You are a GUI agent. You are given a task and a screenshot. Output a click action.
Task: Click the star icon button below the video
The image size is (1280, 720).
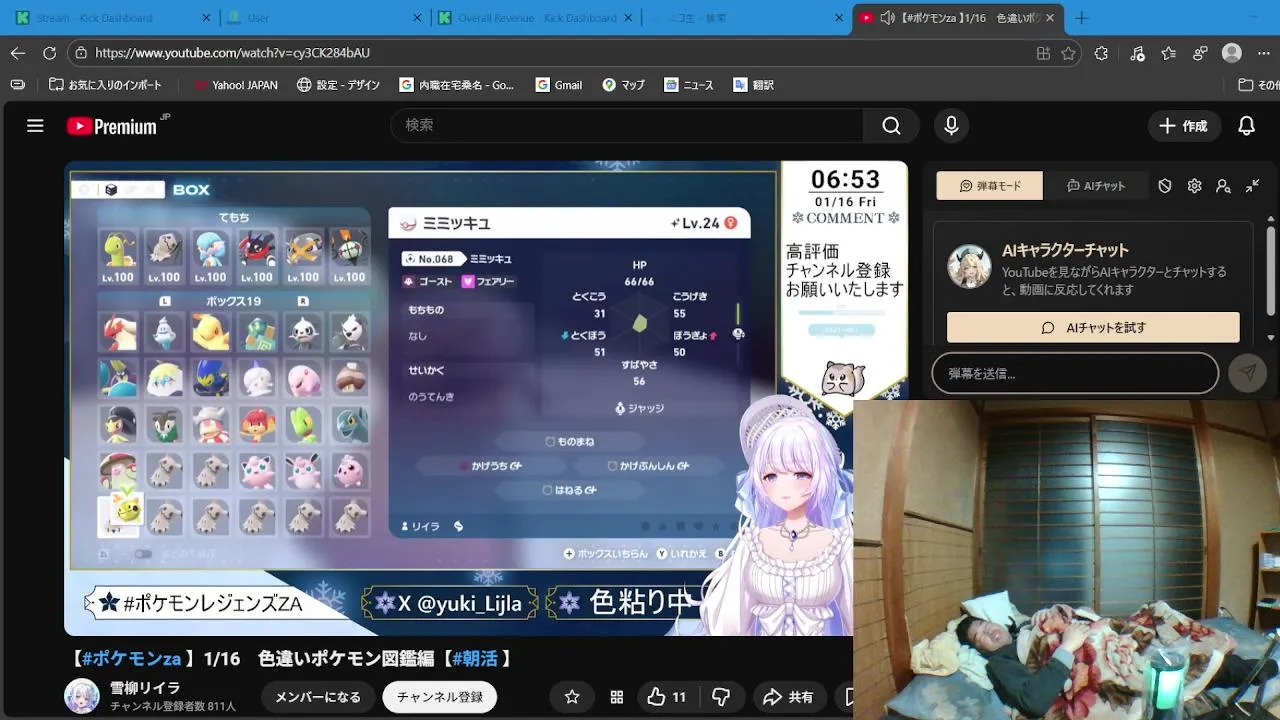[572, 697]
